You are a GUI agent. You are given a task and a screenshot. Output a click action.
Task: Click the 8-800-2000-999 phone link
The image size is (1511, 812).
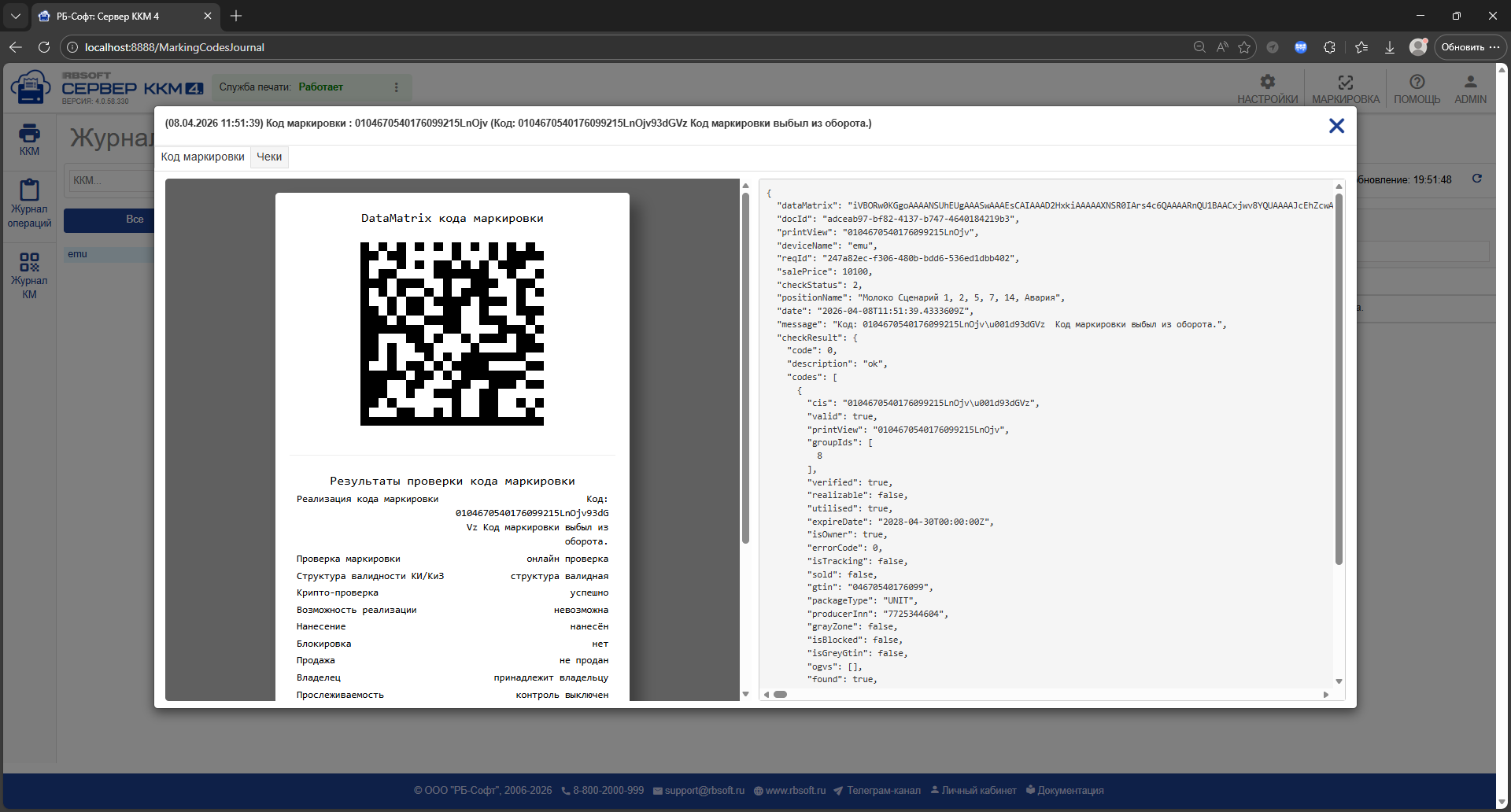point(603,790)
